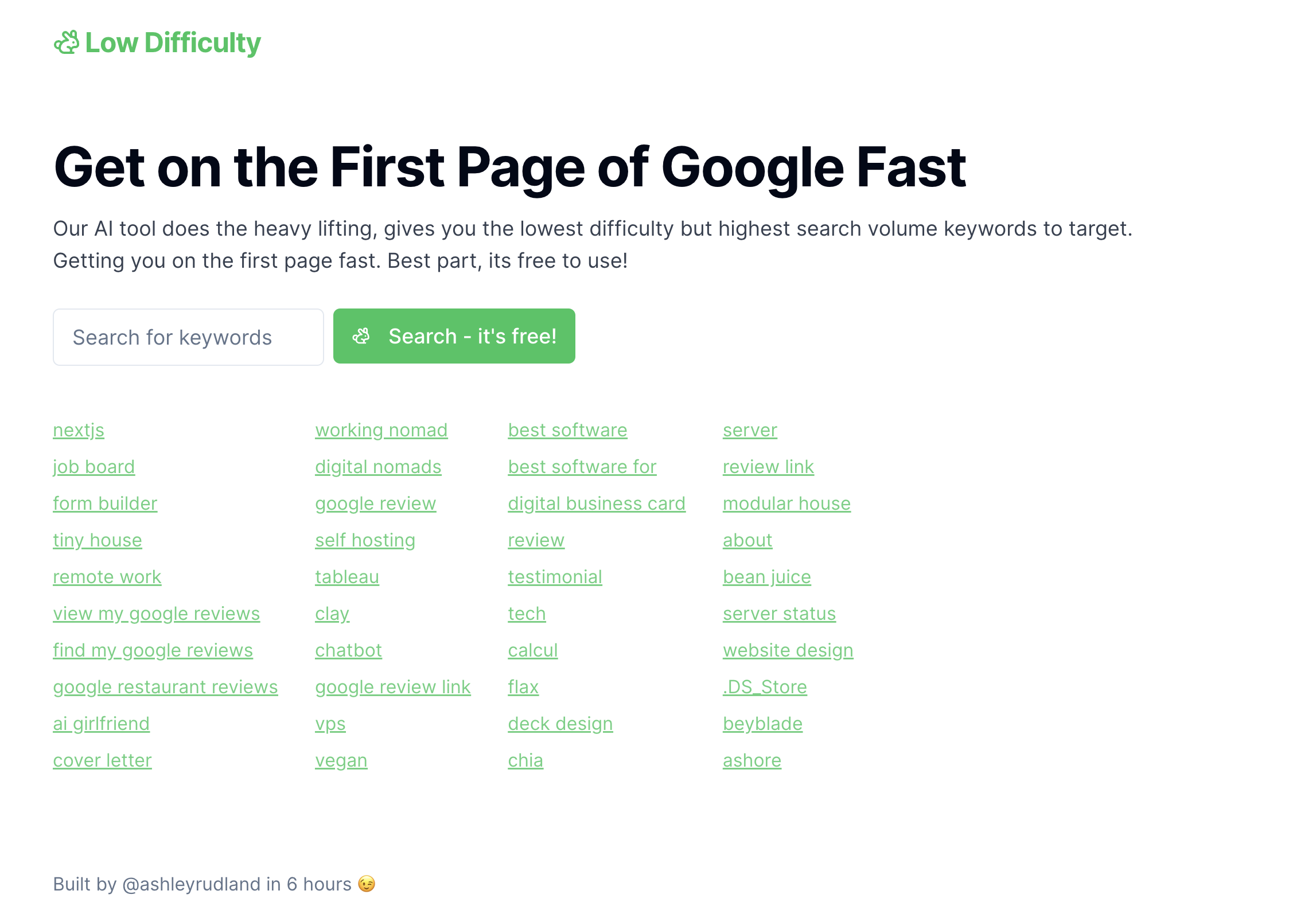1316x914 pixels.
Task: Select the modular house keyword
Action: tap(787, 504)
